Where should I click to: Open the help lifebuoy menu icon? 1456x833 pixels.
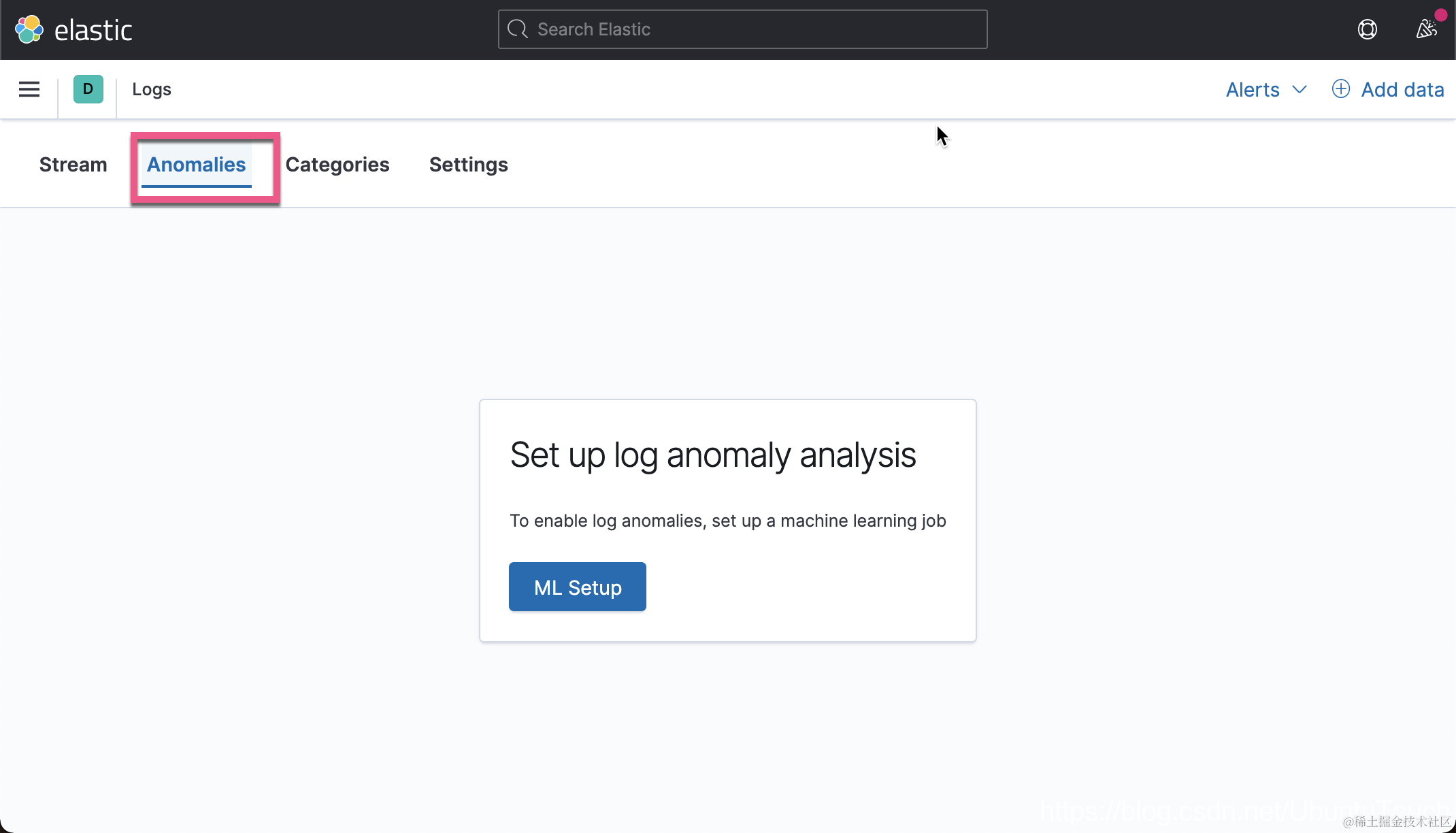click(x=1367, y=29)
